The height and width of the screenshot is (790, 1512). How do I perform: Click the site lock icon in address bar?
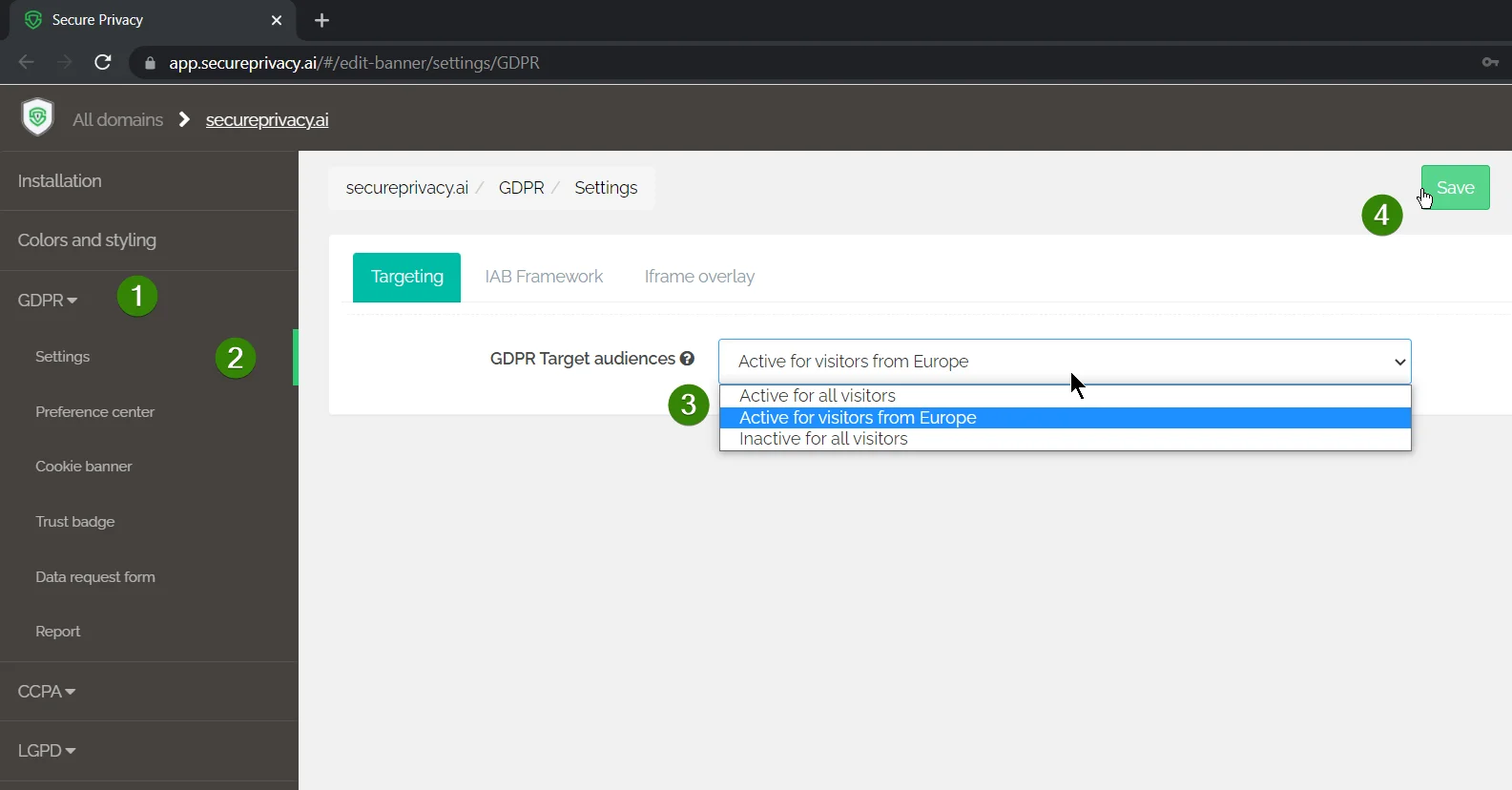click(150, 63)
